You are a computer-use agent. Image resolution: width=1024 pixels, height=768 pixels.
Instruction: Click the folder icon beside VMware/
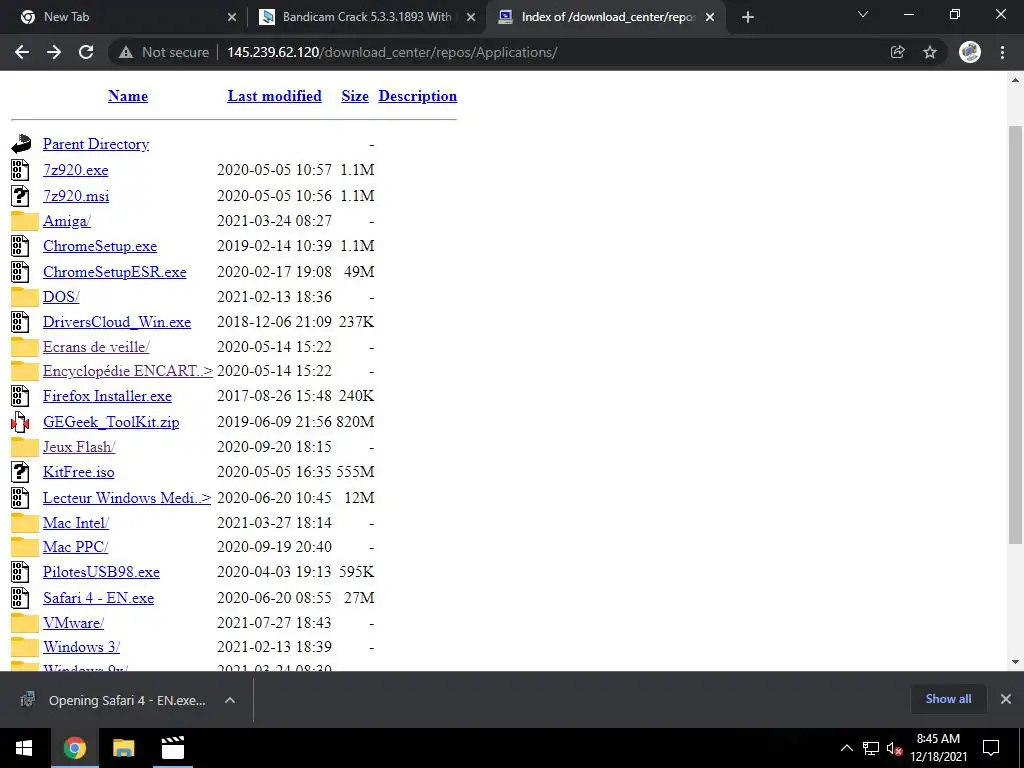tap(24, 622)
